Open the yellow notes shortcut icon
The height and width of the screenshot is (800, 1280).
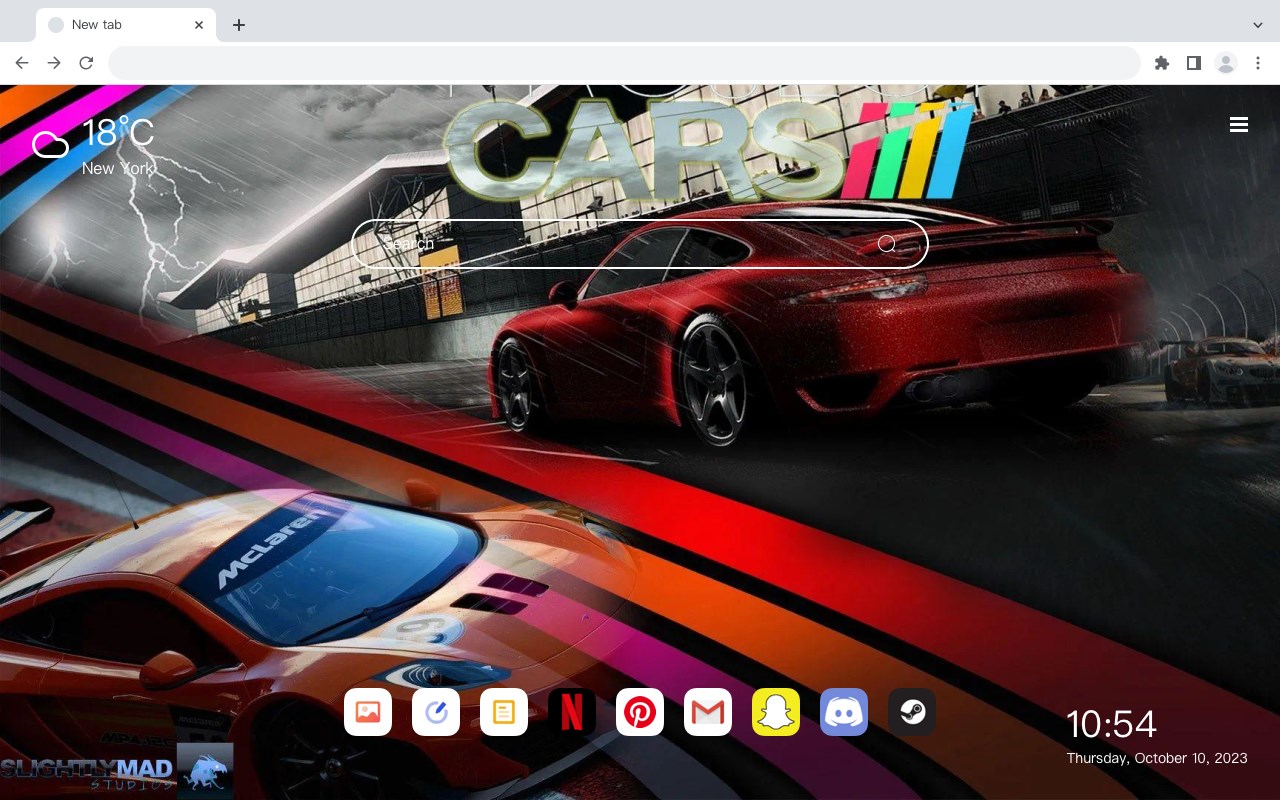tap(504, 712)
